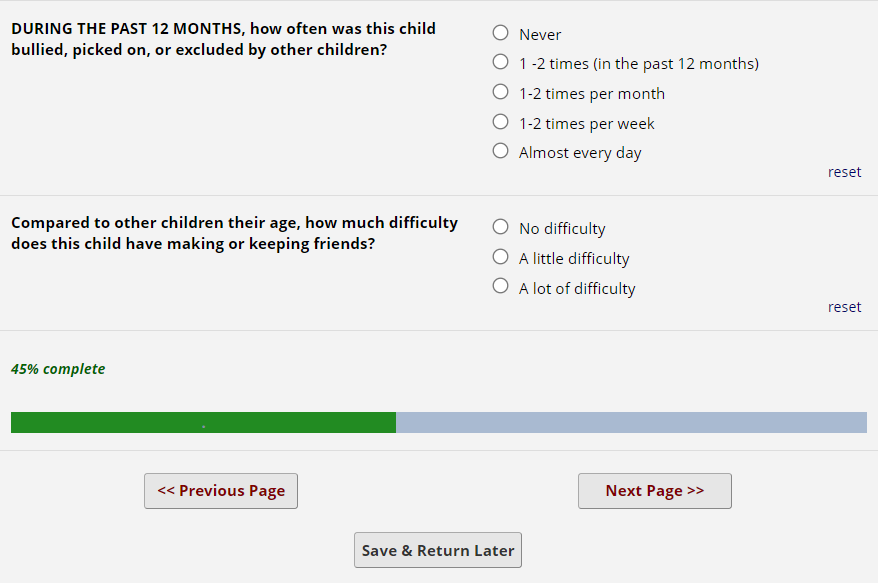Choose '1 -2 times (in the past 12 months)' option
Image resolution: width=878 pixels, height=583 pixels.
[501, 62]
